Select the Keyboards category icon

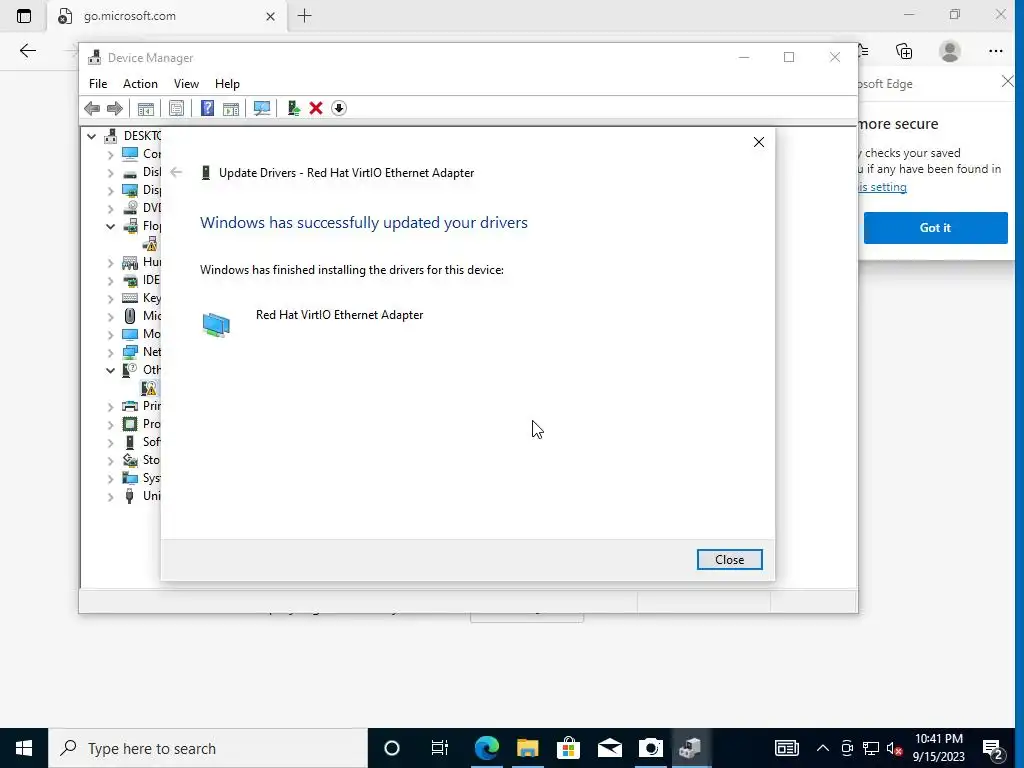click(x=130, y=298)
